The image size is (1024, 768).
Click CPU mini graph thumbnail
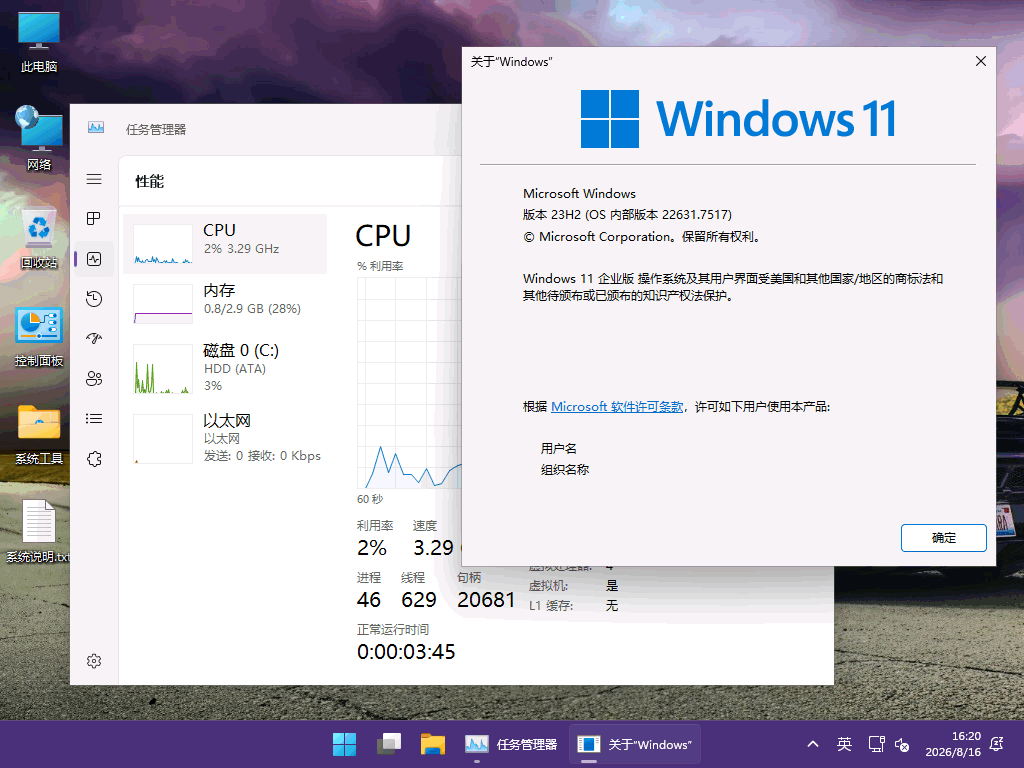(163, 244)
